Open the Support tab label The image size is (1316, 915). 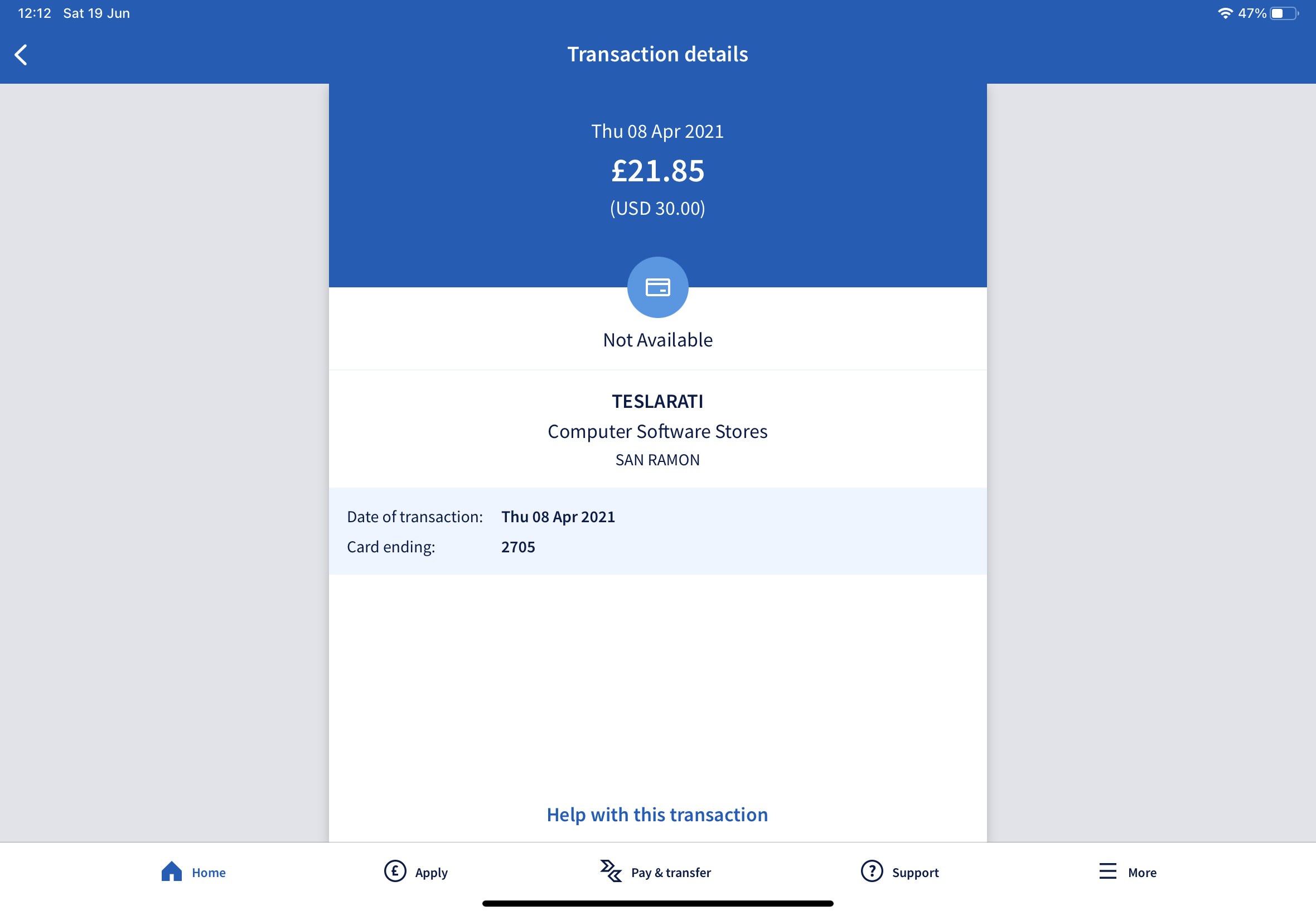tap(915, 873)
